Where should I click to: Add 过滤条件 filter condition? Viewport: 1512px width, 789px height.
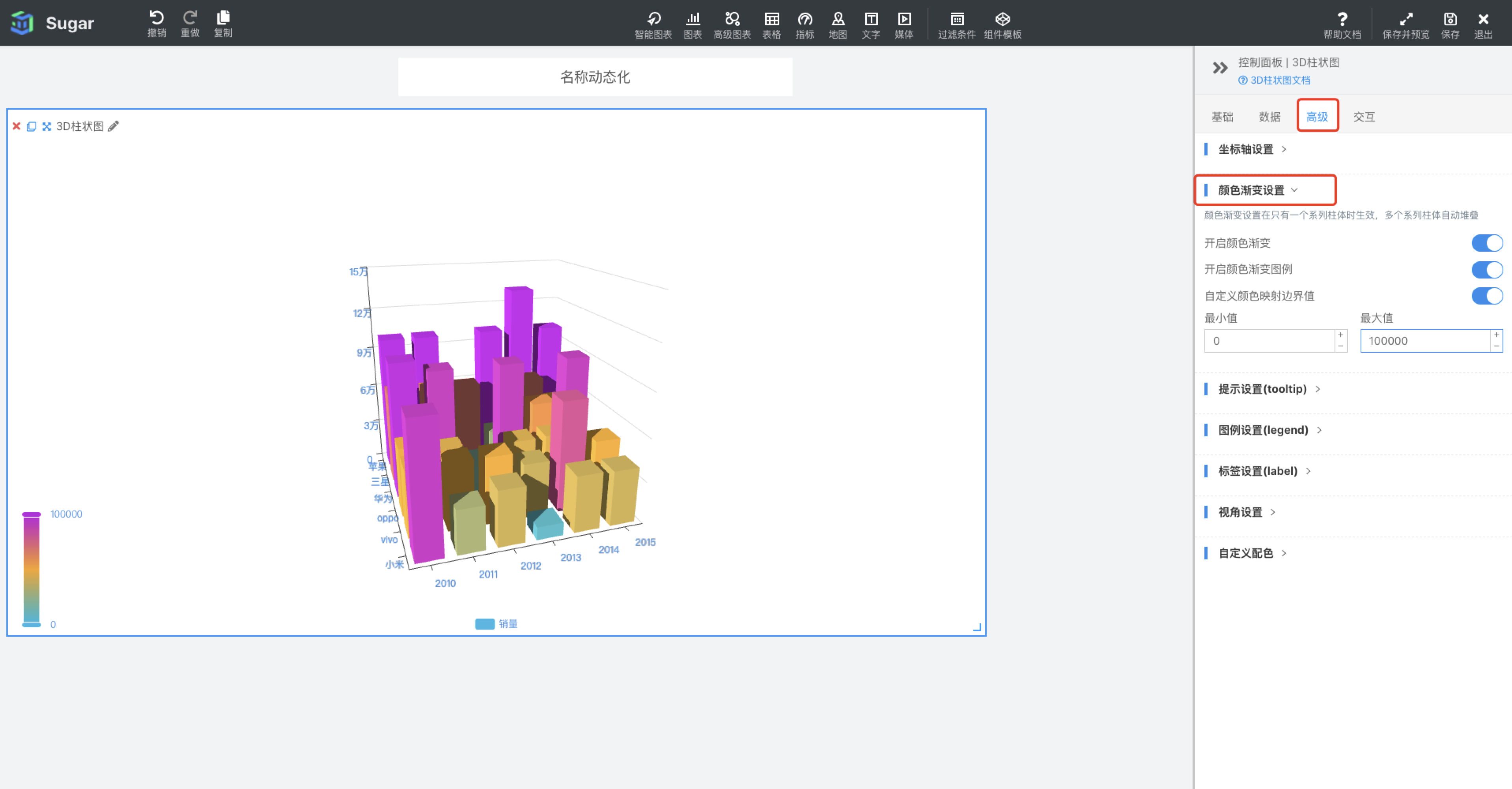957,25
